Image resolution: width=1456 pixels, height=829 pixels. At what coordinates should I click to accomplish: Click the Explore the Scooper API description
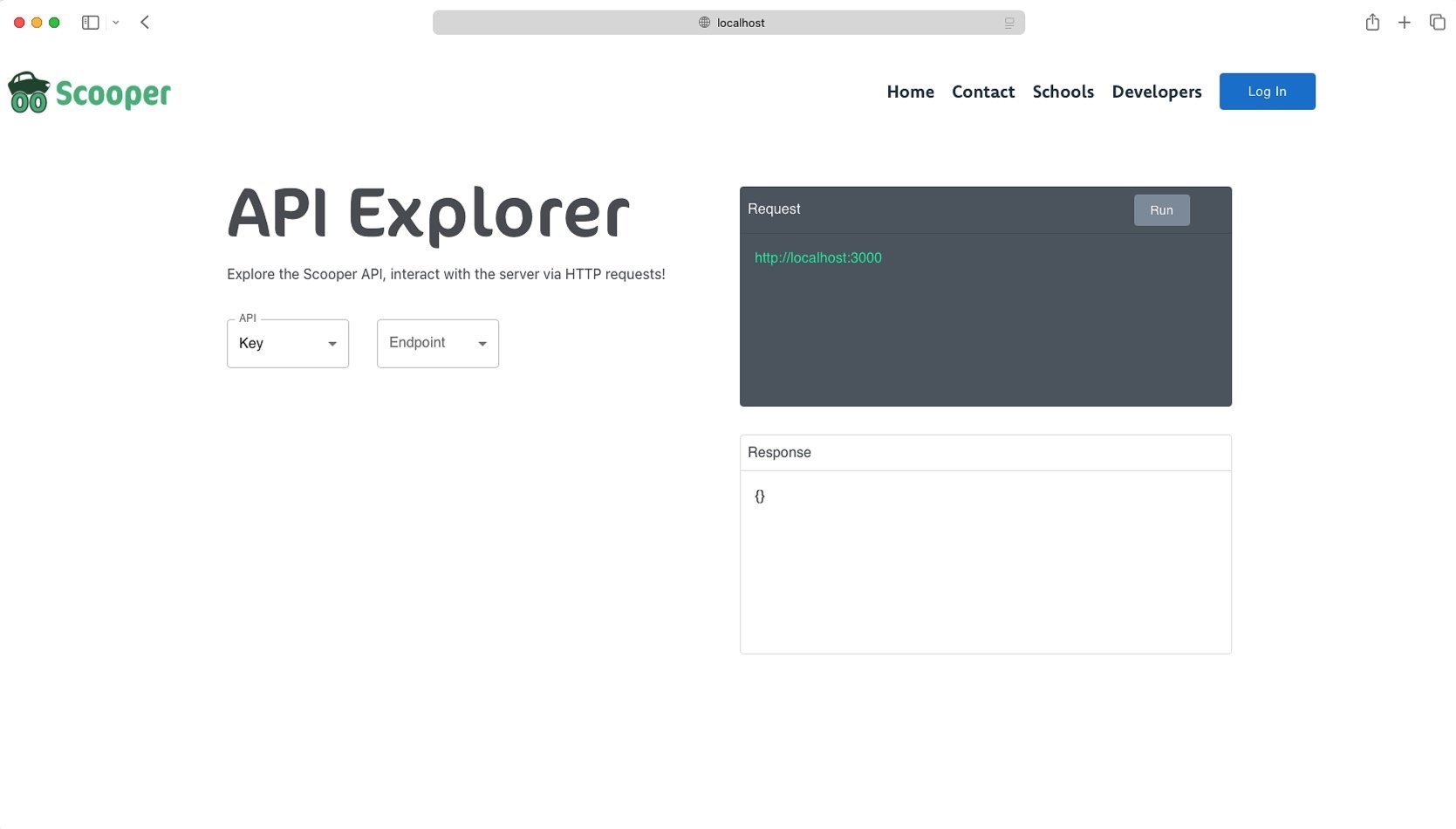[446, 274]
